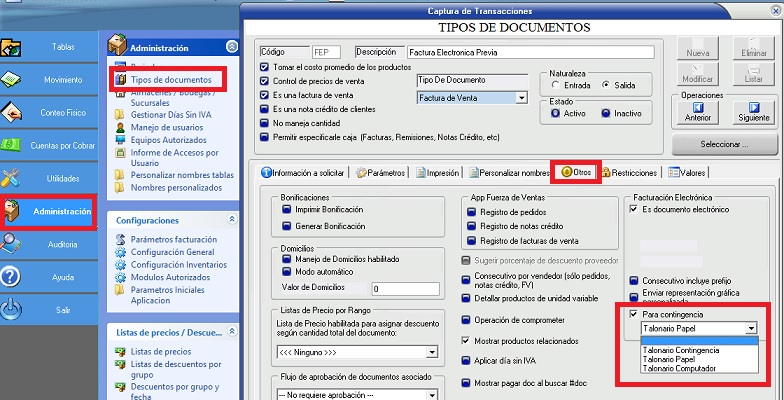Enable Imprimir Bonificación checkbox

(287, 211)
